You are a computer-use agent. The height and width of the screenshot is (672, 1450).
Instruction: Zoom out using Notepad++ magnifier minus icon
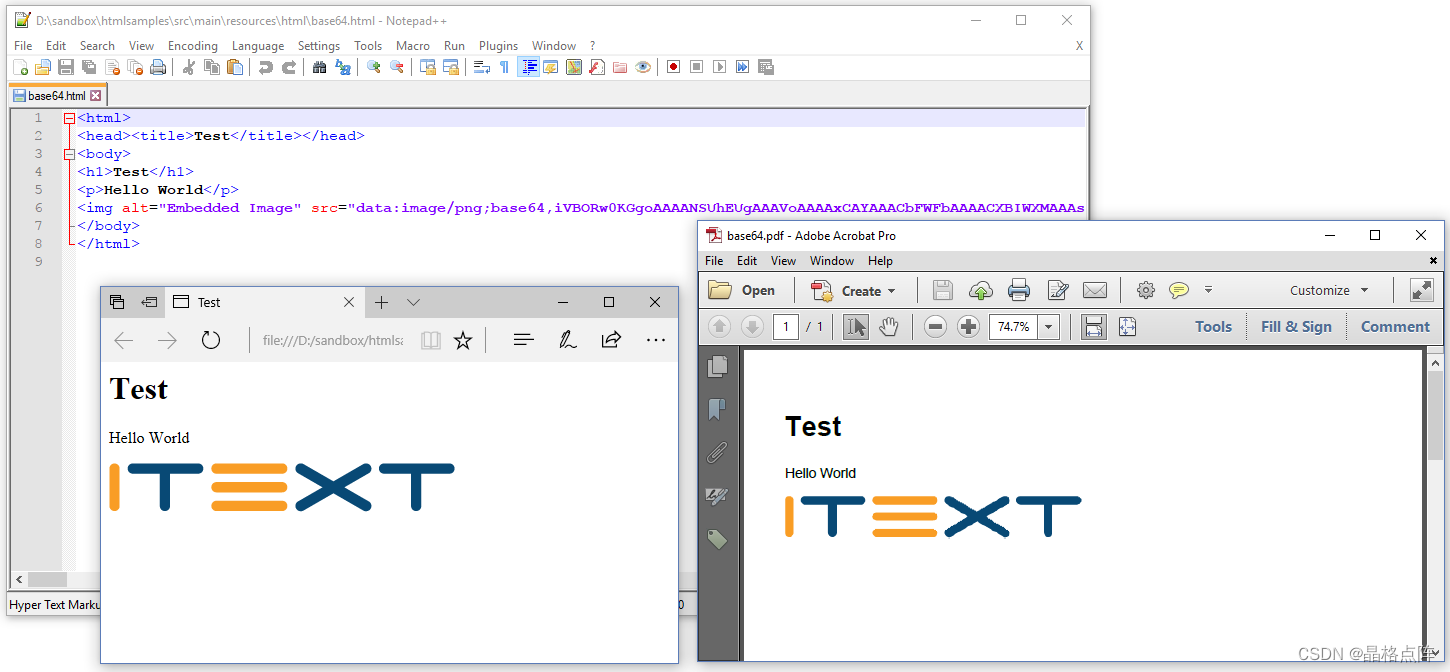(397, 67)
